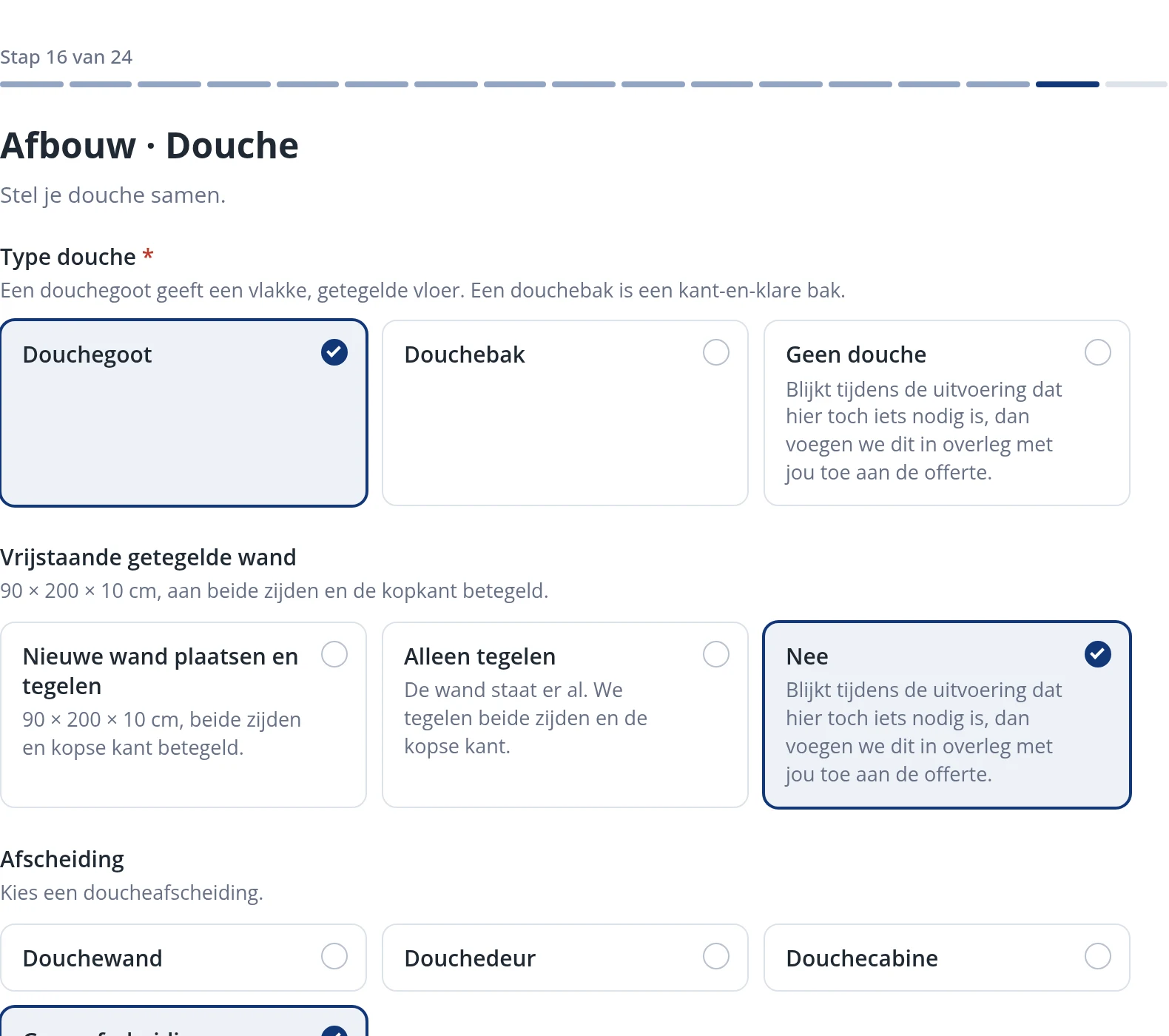Click the '90 × 200 × 10 cm, aan beide zijden' description
Image resolution: width=1169 pixels, height=1036 pixels.
click(x=274, y=591)
